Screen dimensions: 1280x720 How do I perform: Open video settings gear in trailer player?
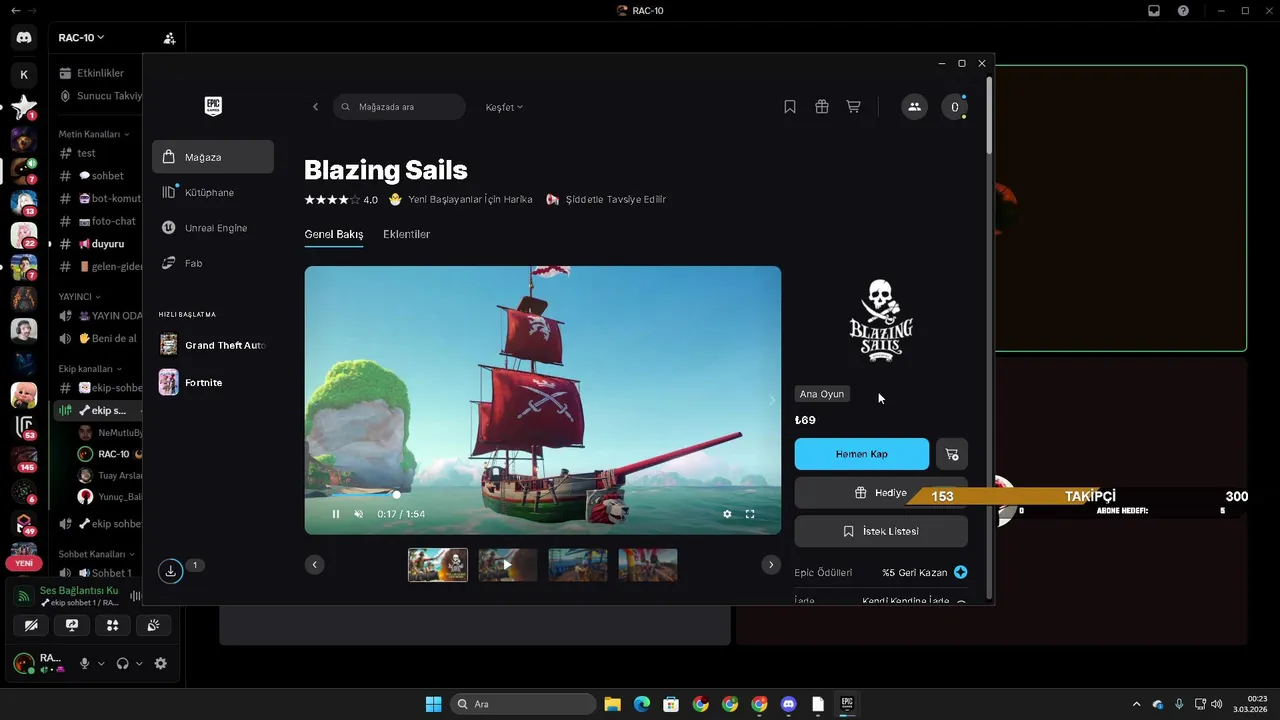(x=727, y=514)
